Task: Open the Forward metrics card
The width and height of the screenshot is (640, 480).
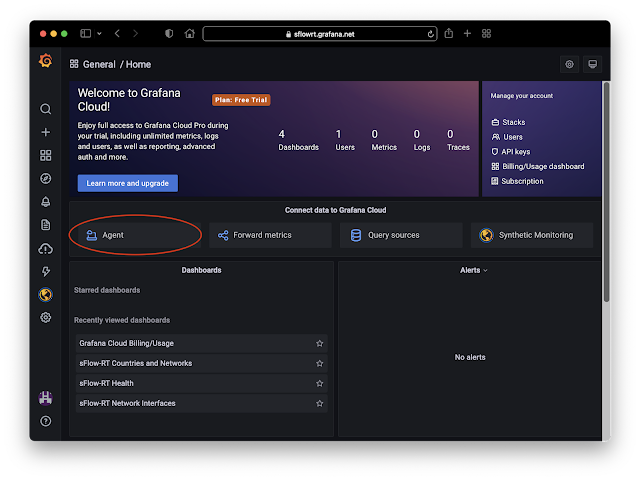Action: click(270, 235)
